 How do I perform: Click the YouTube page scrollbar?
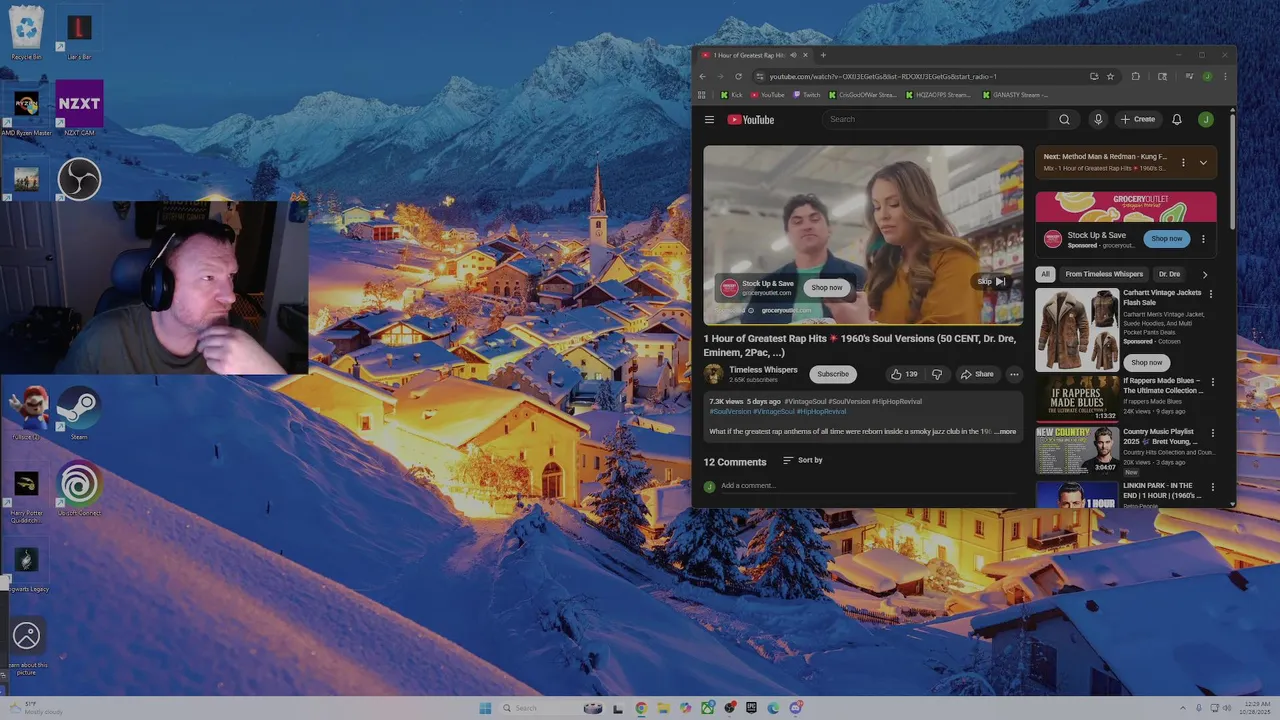[x=1232, y=170]
